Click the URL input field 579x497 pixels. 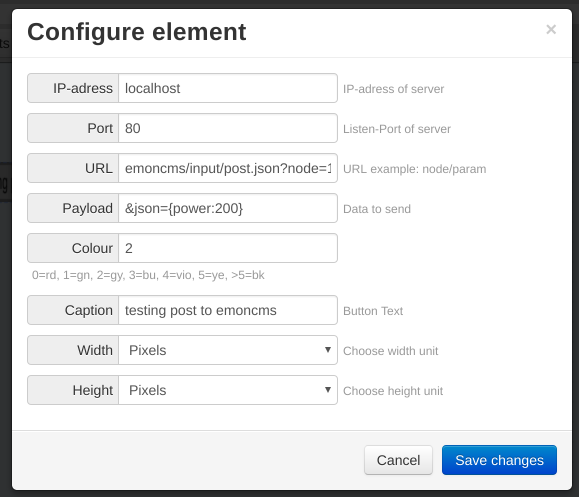pyautogui.click(x=228, y=168)
